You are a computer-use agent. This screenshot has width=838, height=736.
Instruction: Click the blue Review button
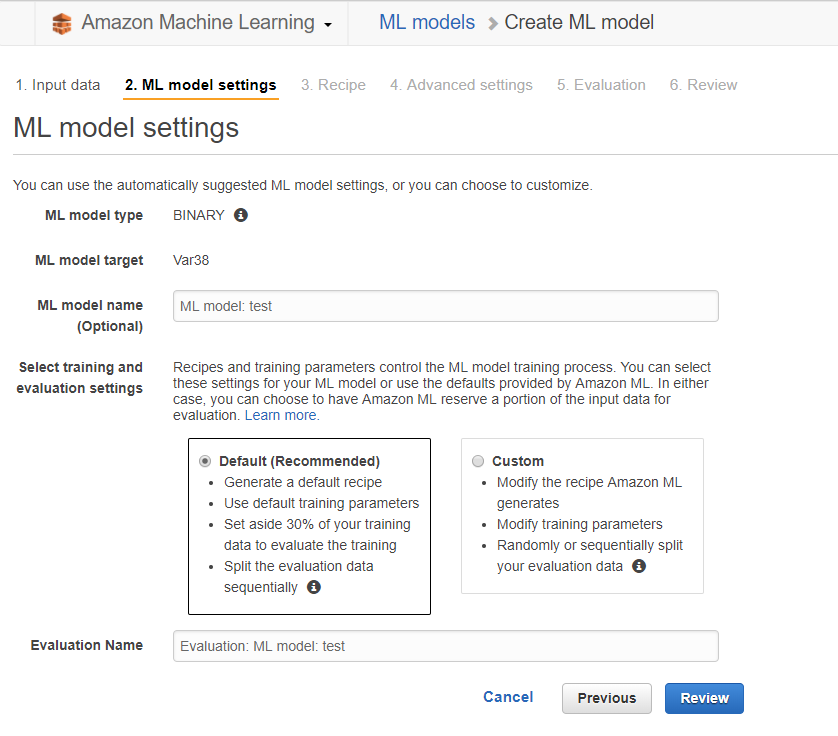click(x=704, y=698)
